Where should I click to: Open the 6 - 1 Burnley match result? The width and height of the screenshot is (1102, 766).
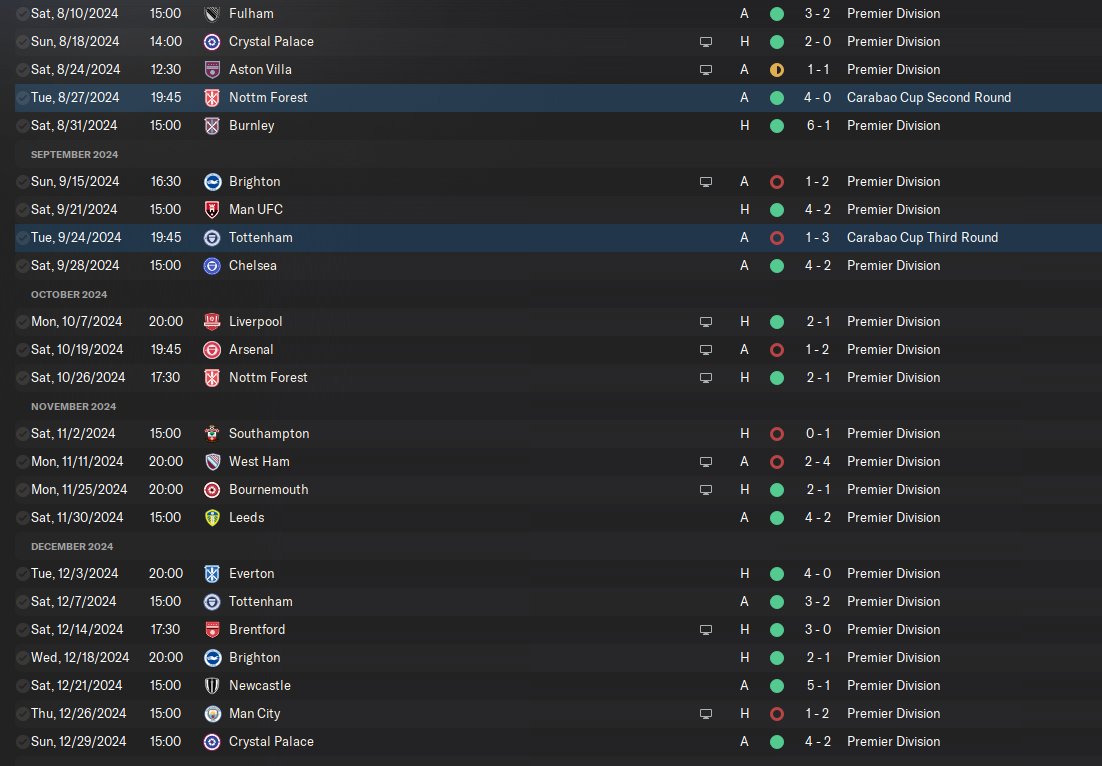tap(818, 126)
